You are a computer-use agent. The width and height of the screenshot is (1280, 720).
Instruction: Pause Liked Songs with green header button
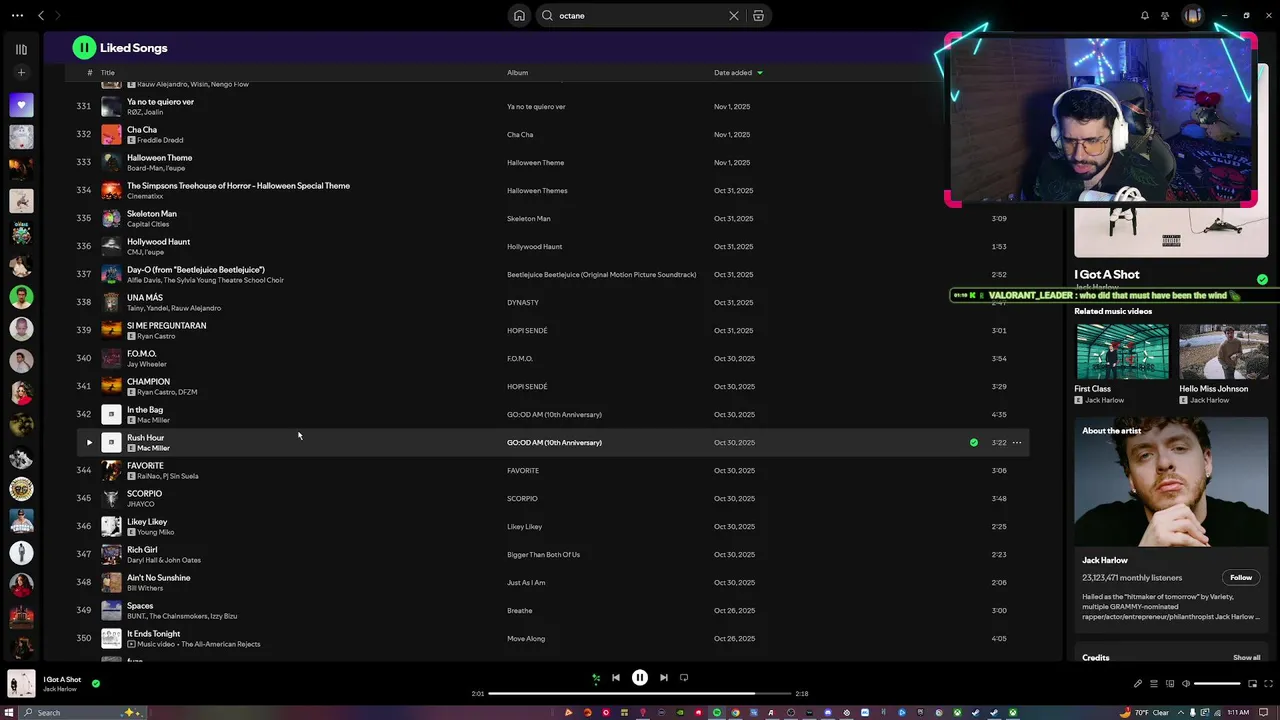coord(84,47)
